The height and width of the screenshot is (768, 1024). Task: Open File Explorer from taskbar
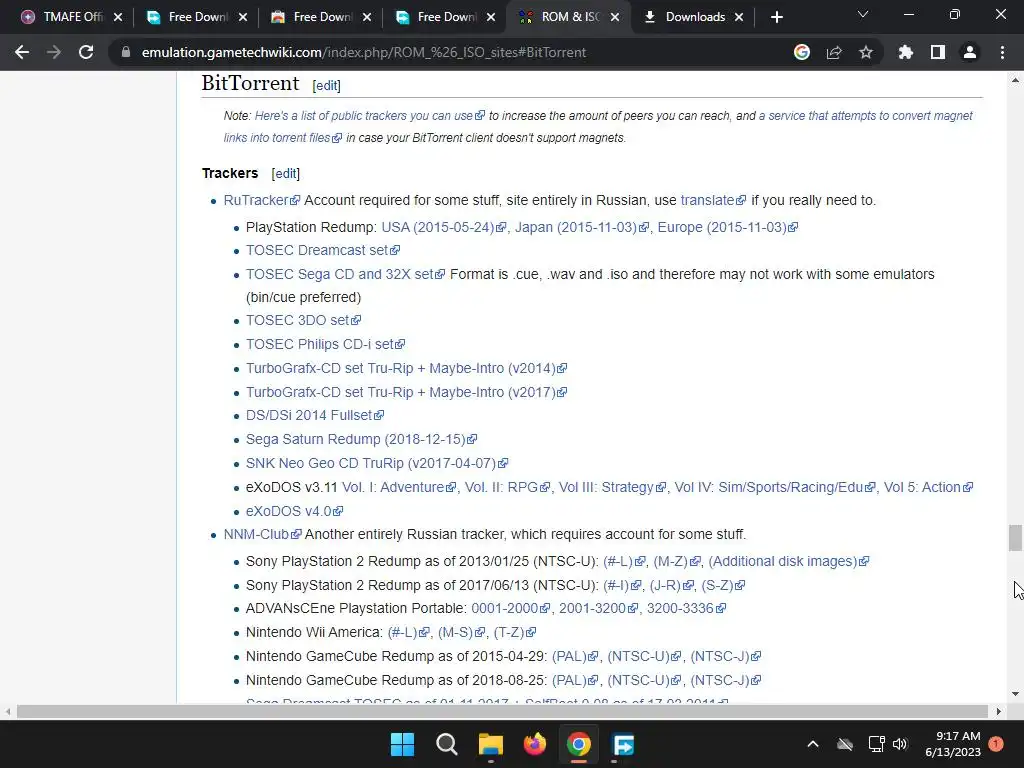(x=490, y=744)
